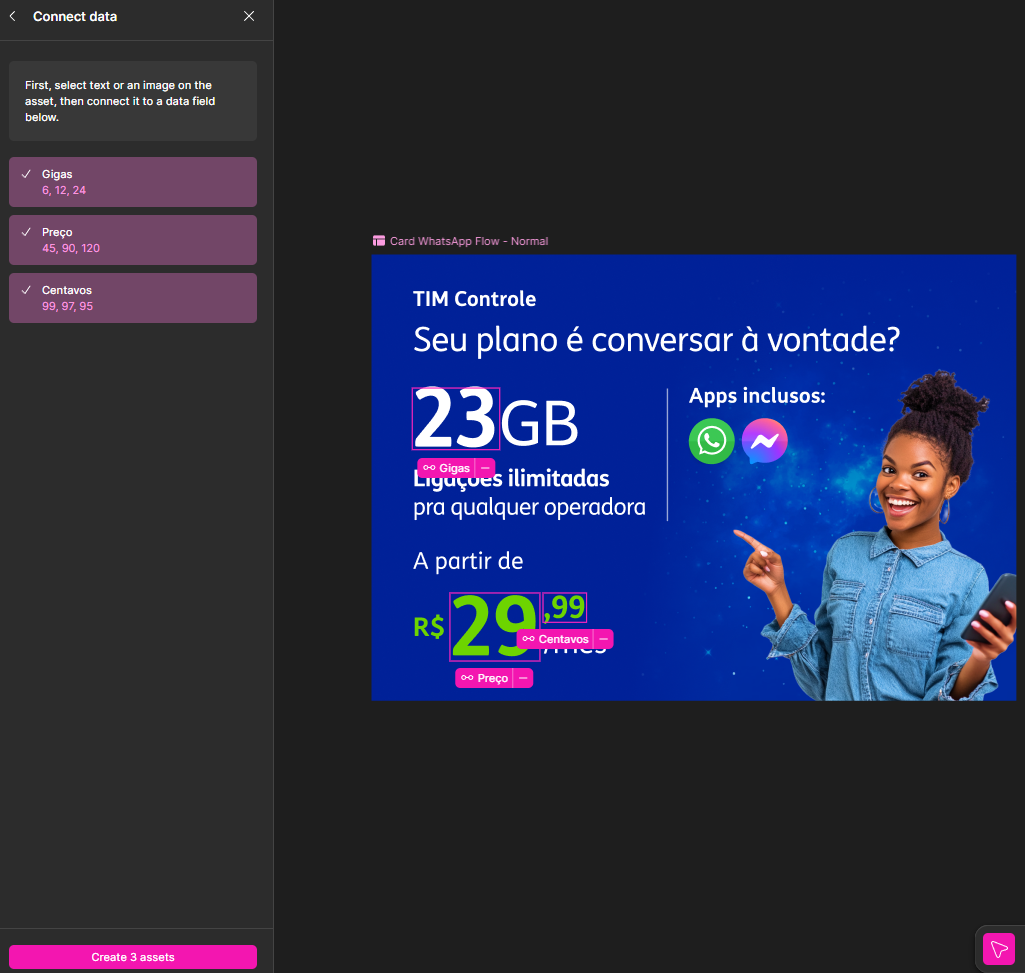
Task: Select the 23 gigabytes text on the card
Action: tap(456, 418)
